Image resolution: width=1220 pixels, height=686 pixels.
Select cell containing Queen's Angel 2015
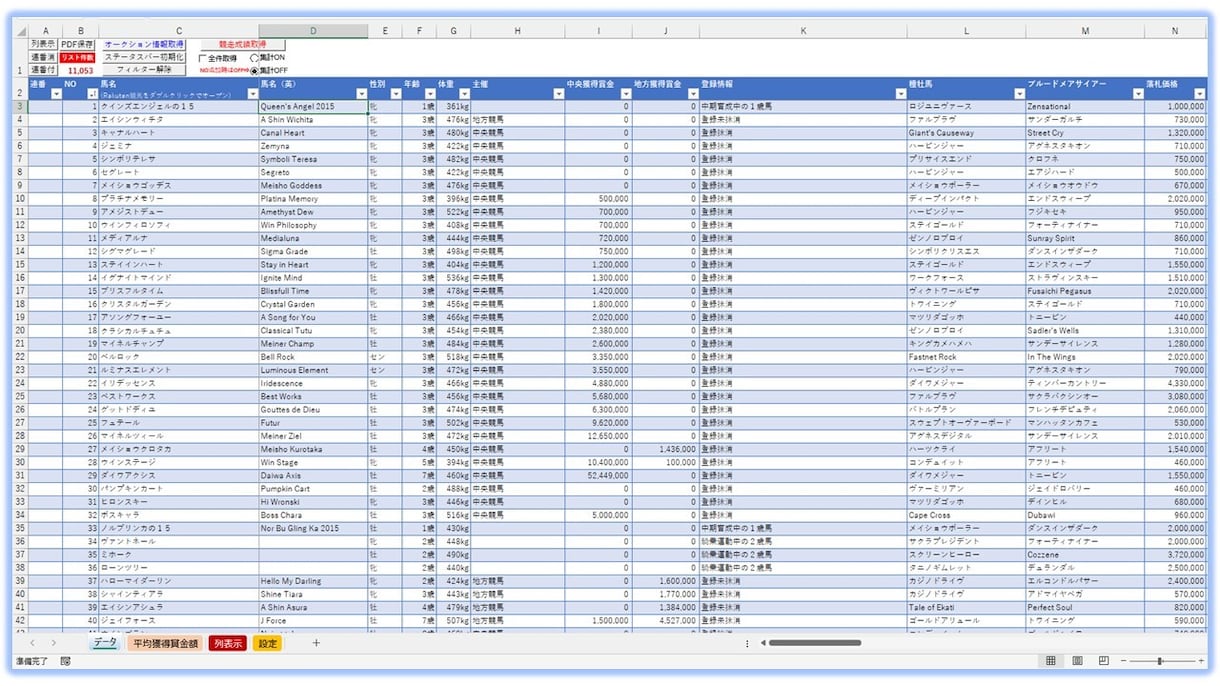point(313,106)
